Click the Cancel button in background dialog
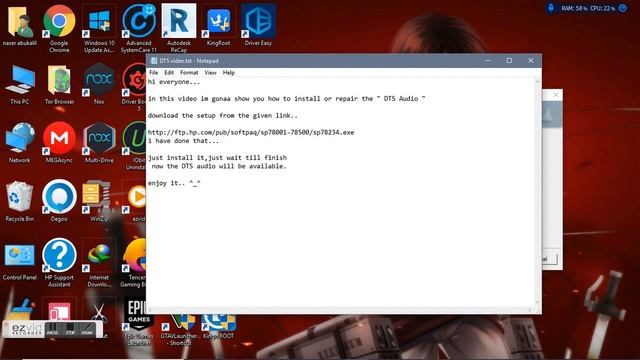 tap(550, 259)
